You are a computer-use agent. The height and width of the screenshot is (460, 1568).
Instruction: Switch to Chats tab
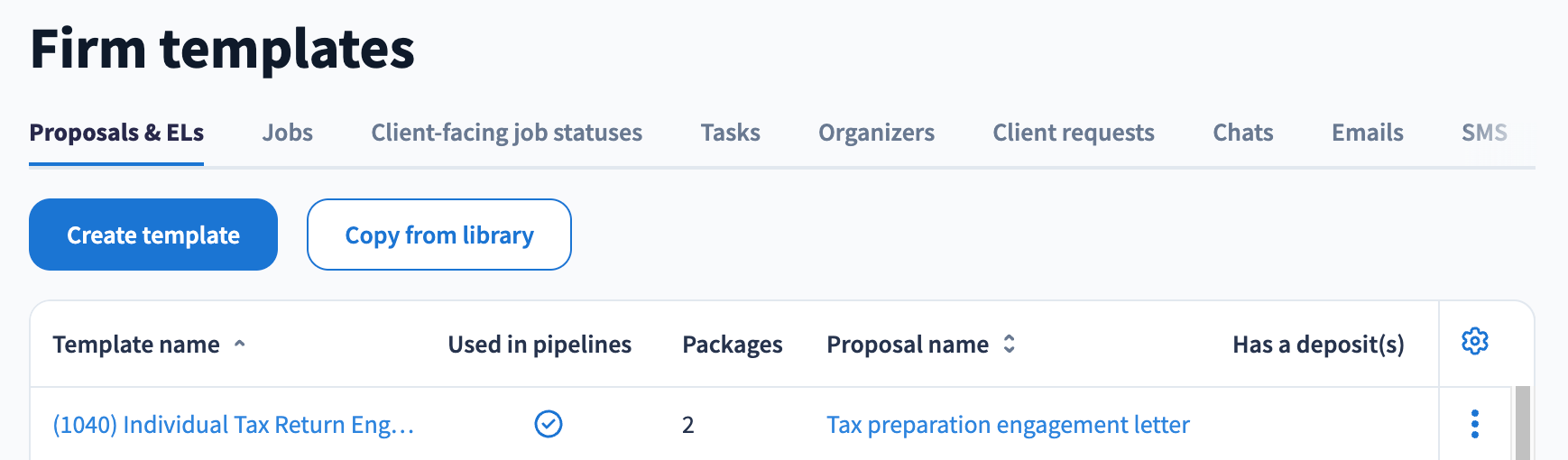pyautogui.click(x=1243, y=133)
